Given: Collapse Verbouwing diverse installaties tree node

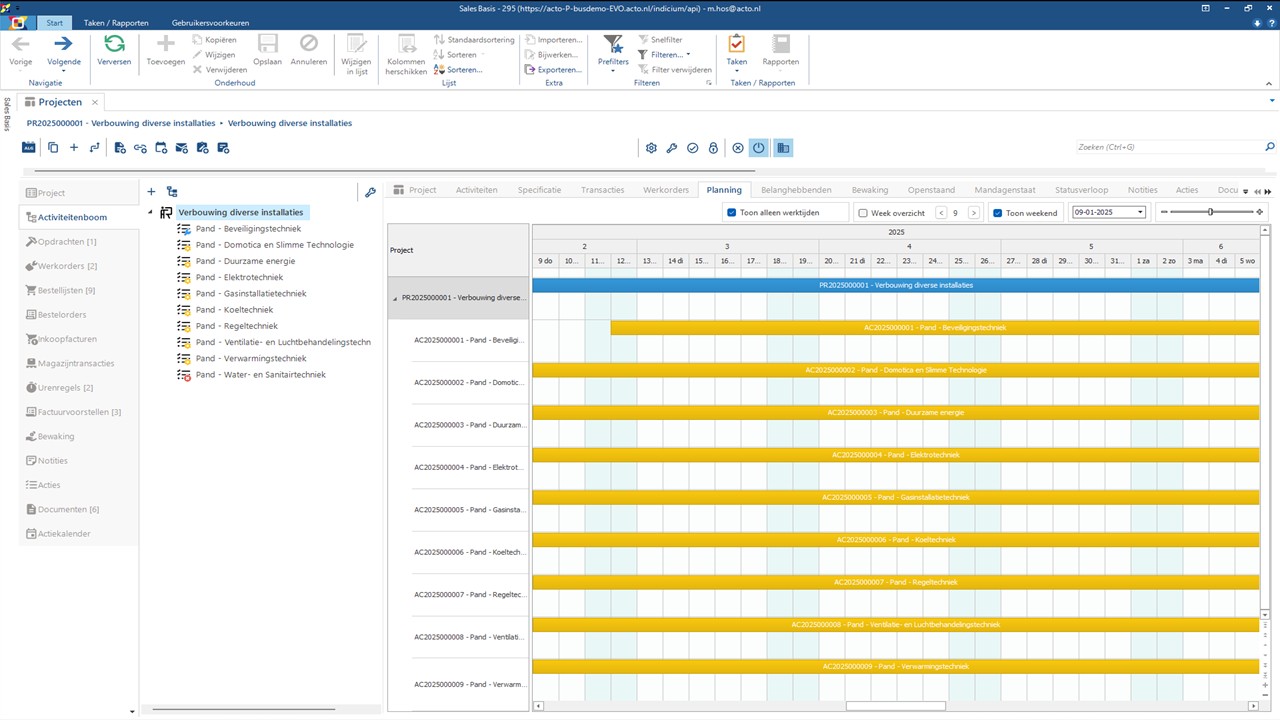Looking at the screenshot, I should (151, 213).
